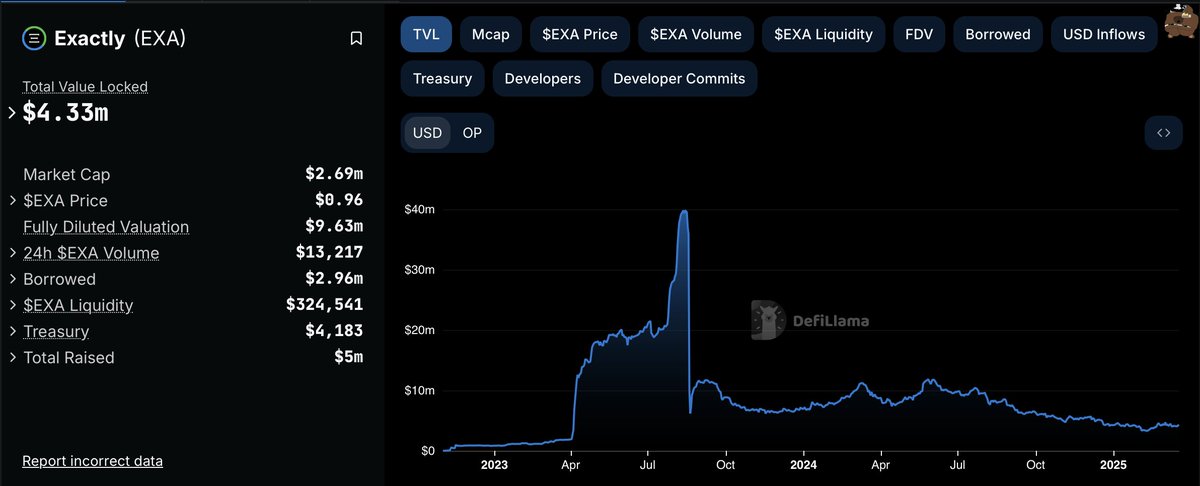Expand the $EXA Liquidity row
The width and height of the screenshot is (1200, 486).
pos(12,305)
